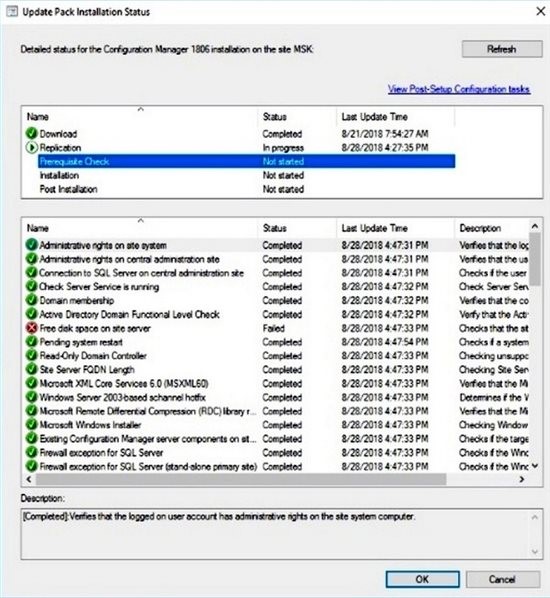Click the Failed status cell

(273, 328)
